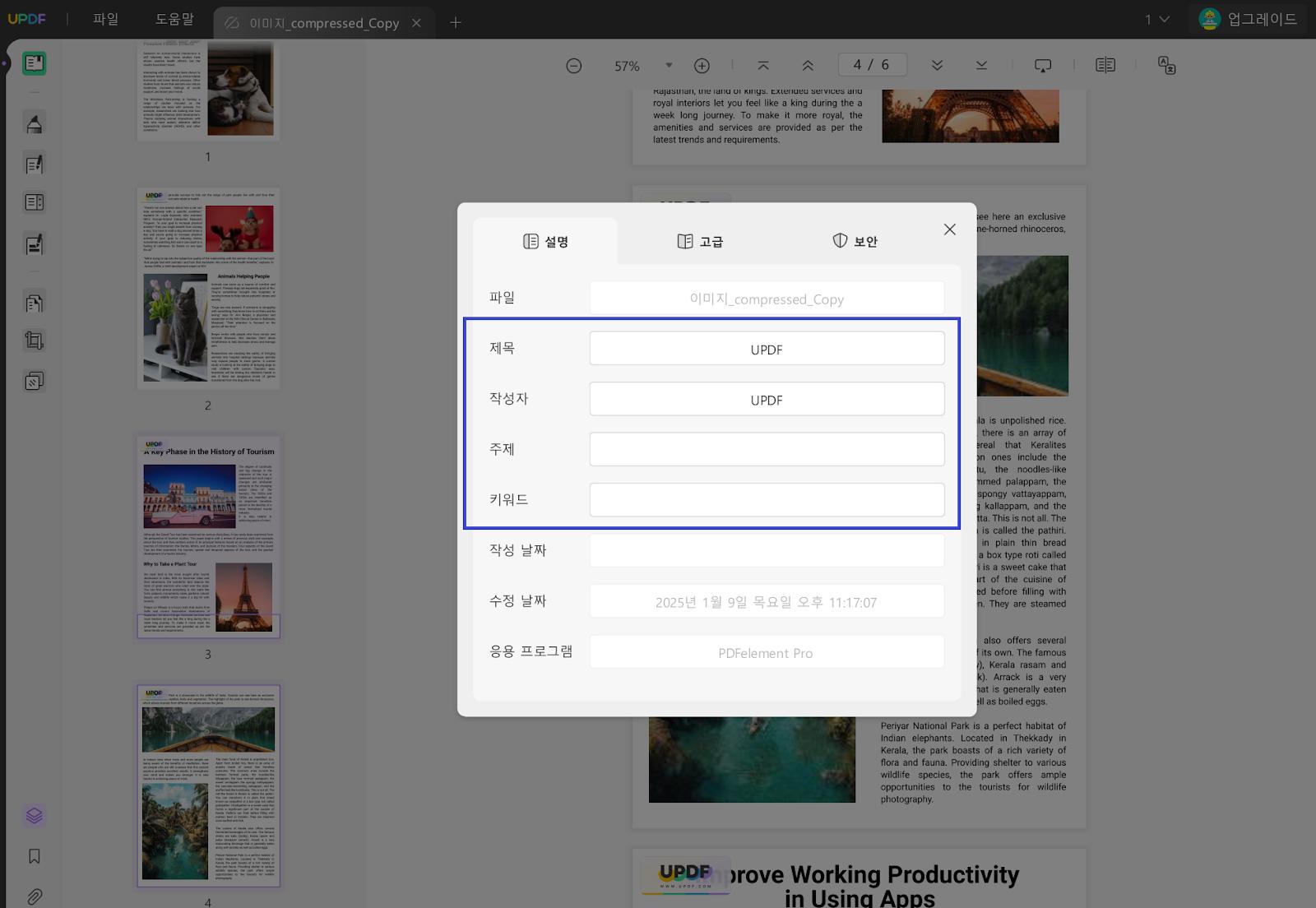Viewport: 1316px width, 908px height.
Task: Start slideshow presentation mode
Action: pos(1043,65)
